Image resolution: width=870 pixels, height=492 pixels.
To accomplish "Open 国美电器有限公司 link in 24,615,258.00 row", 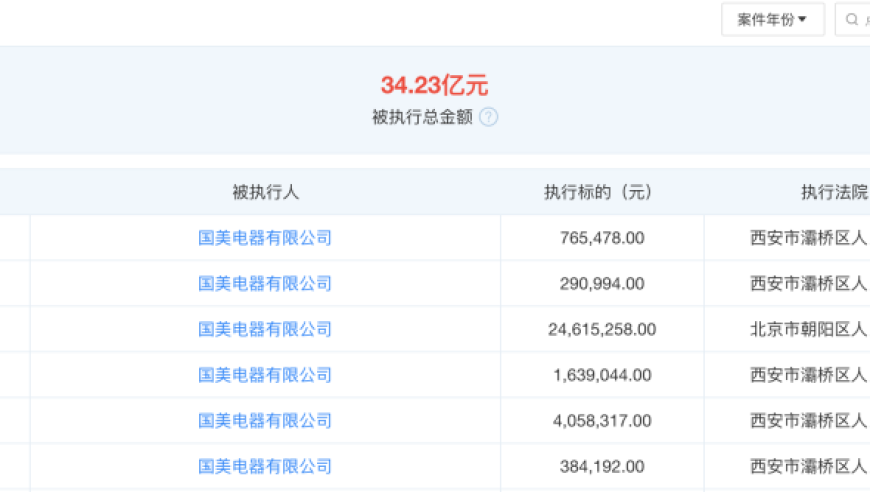I will (x=265, y=329).
